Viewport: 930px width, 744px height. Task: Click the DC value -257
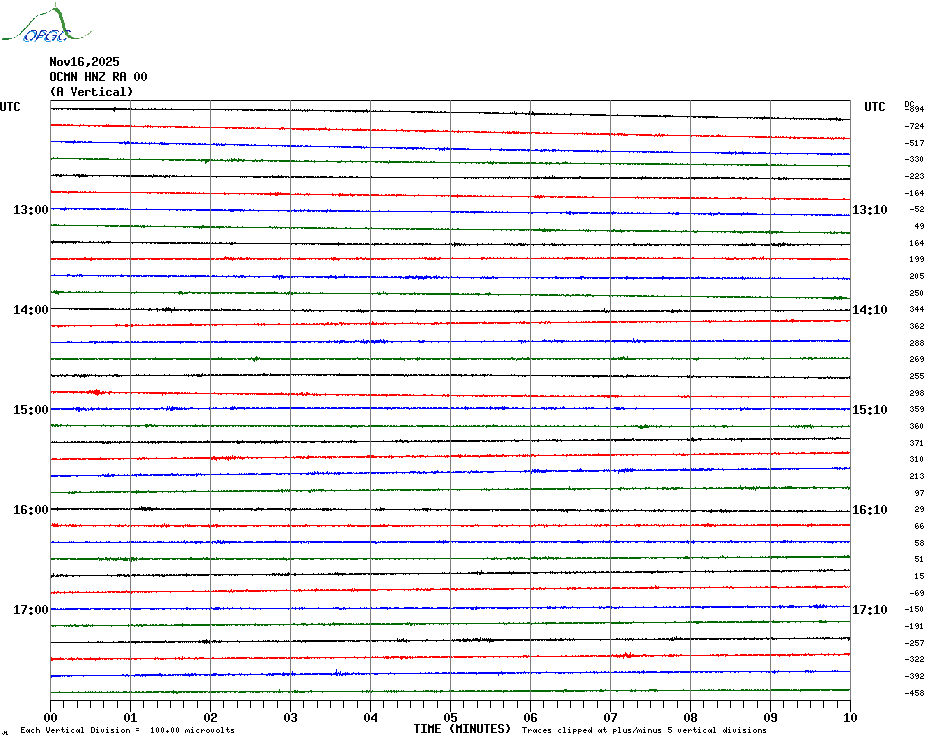(914, 643)
